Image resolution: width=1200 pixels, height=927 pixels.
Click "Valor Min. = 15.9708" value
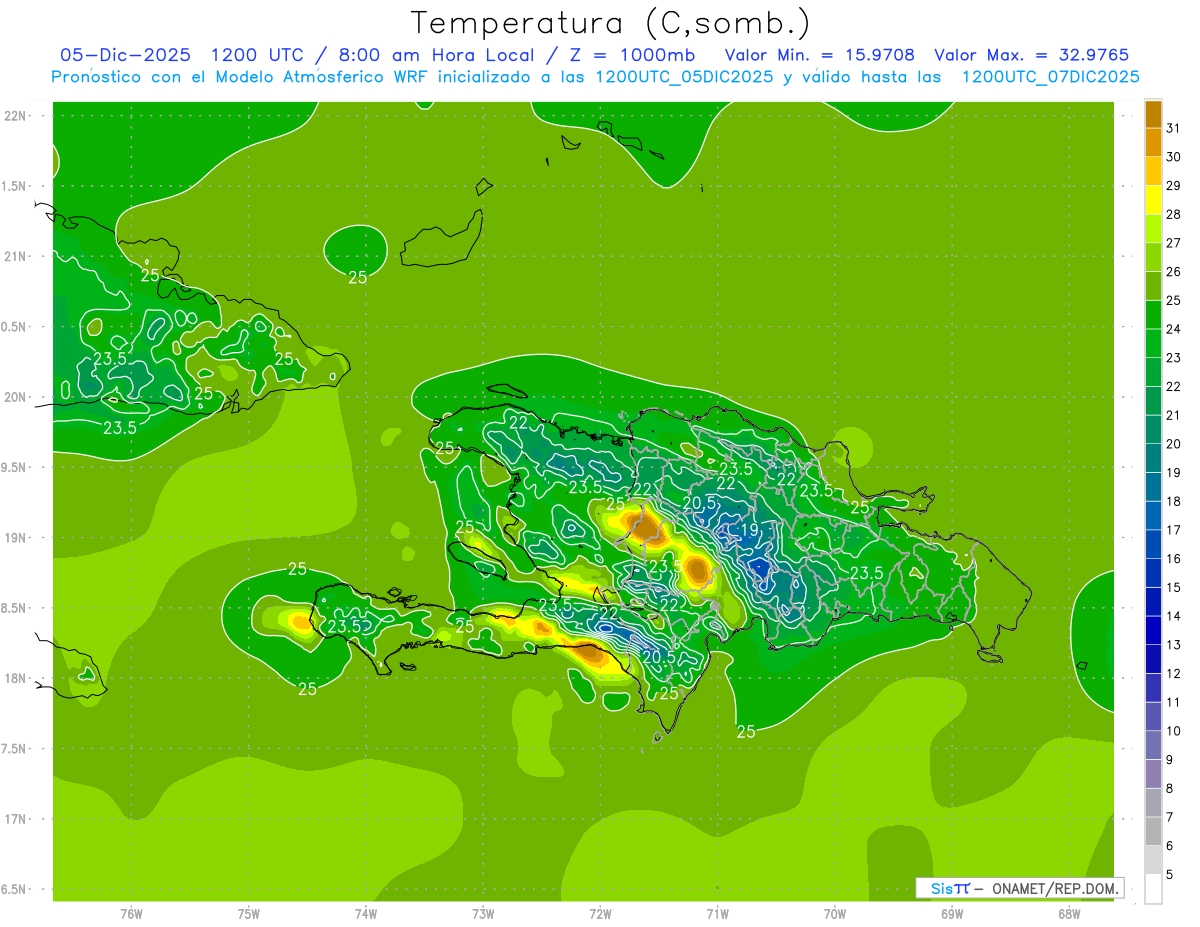(820, 55)
